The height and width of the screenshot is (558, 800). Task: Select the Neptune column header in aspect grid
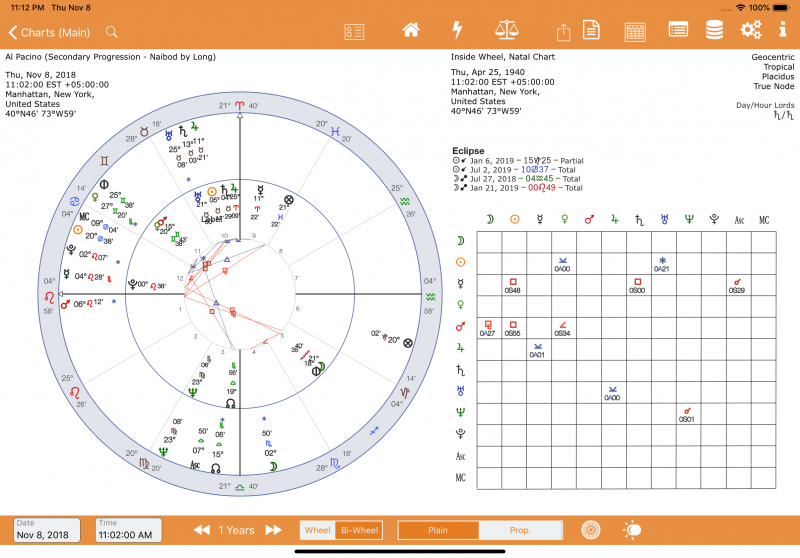pyautogui.click(x=689, y=219)
